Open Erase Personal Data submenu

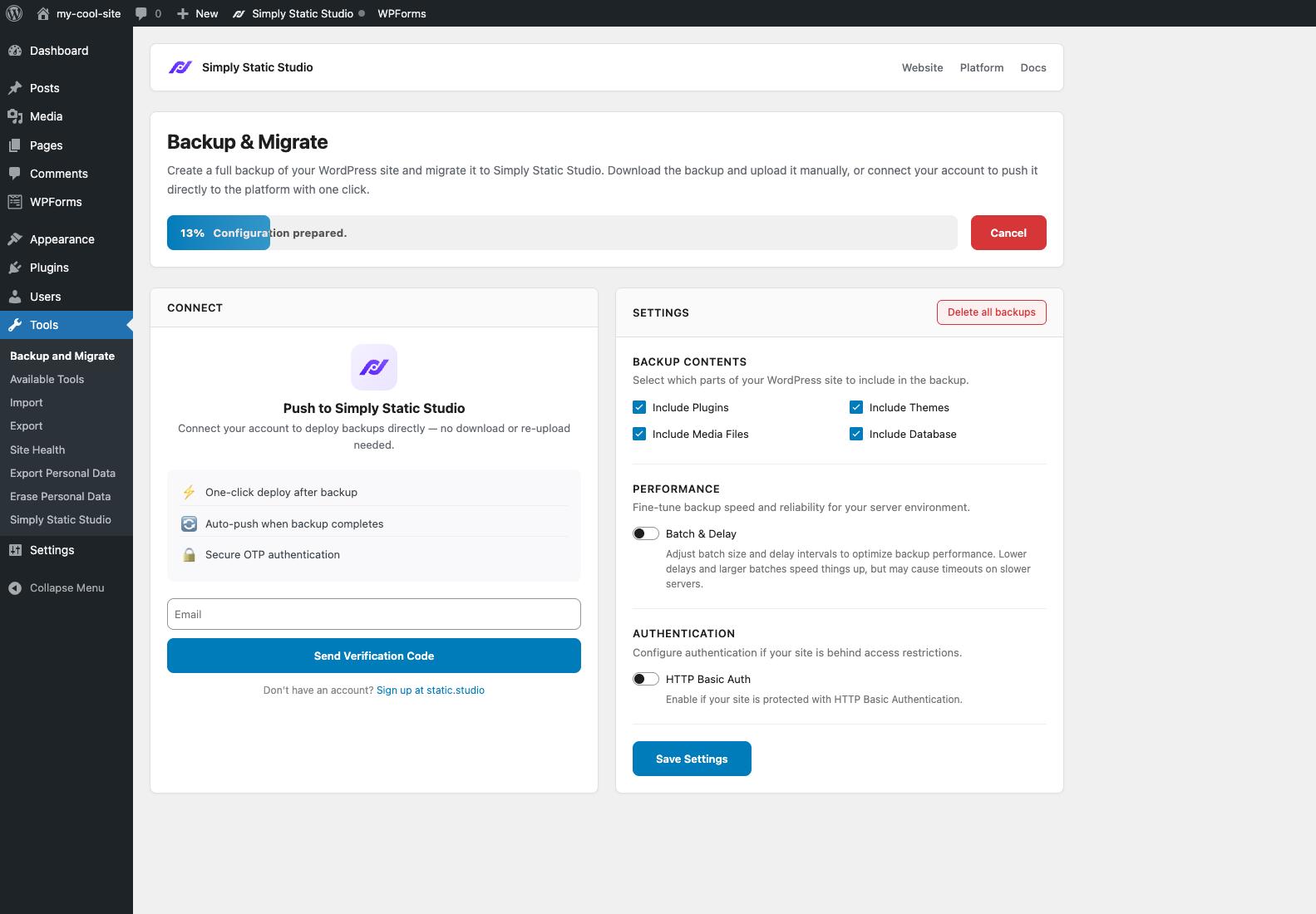tap(60, 496)
